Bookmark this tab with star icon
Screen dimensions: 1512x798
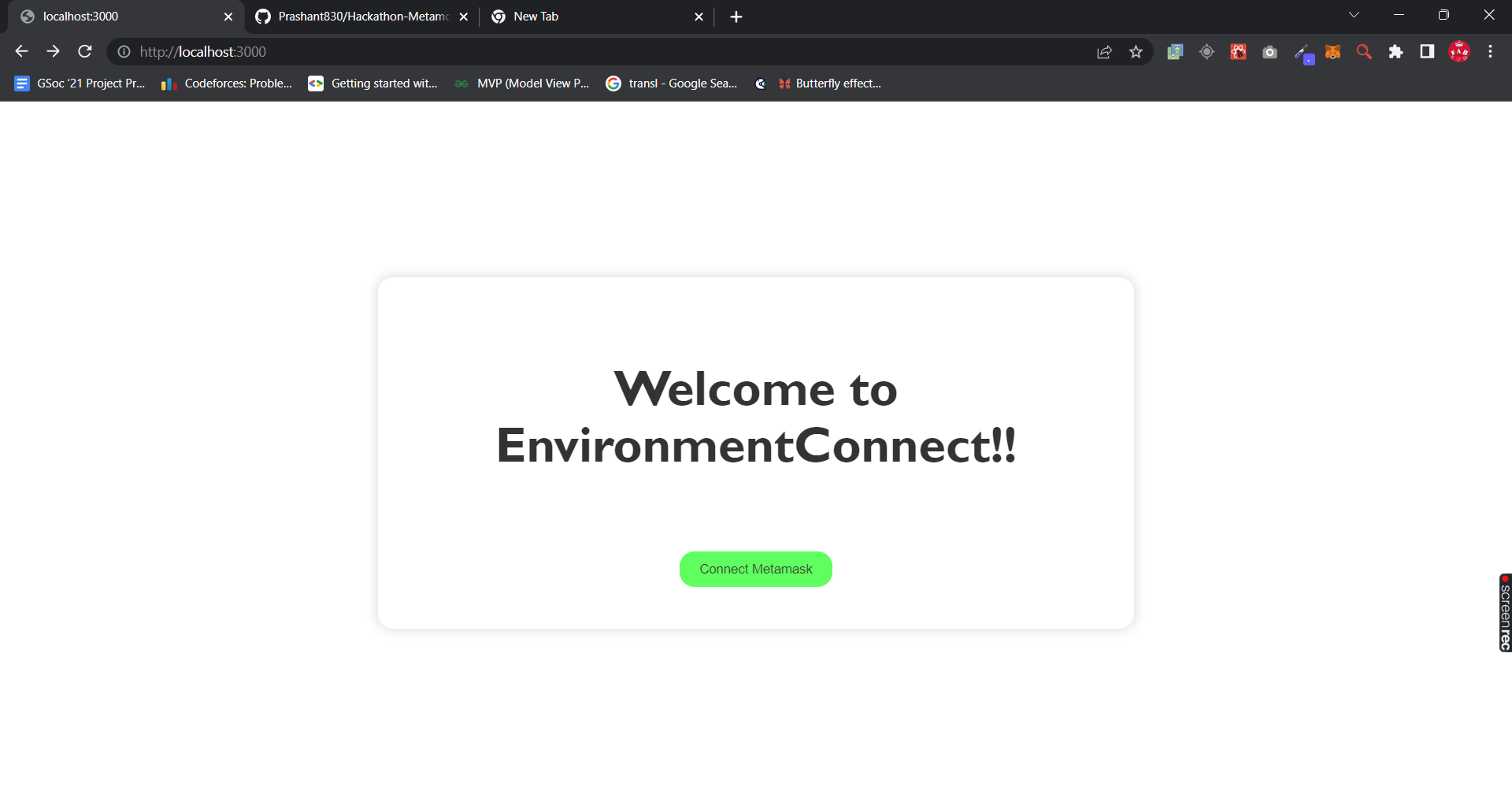(1136, 51)
